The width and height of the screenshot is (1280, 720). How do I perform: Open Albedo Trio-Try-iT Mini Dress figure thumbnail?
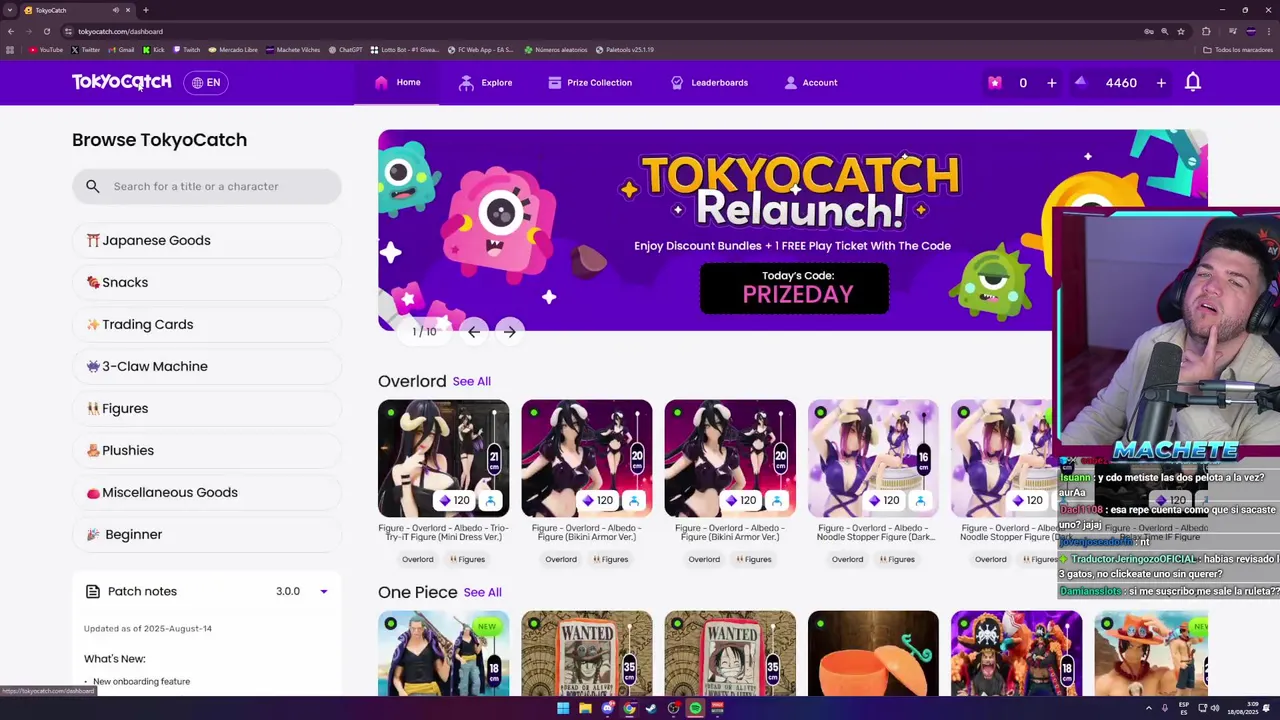pyautogui.click(x=443, y=458)
